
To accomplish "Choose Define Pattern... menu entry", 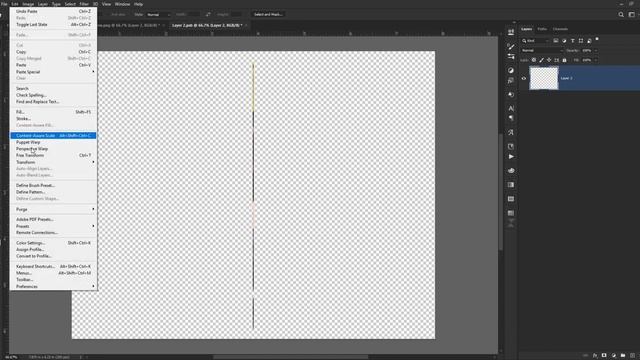I will click(x=53, y=192).
